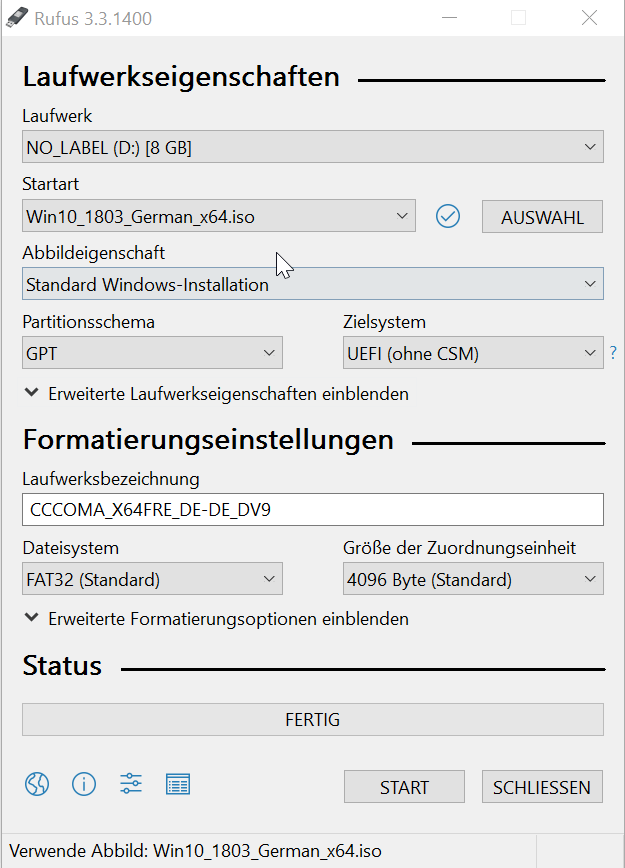Open the Dateisystem FAT32 dropdown
The image size is (625, 868).
[x=152, y=579]
